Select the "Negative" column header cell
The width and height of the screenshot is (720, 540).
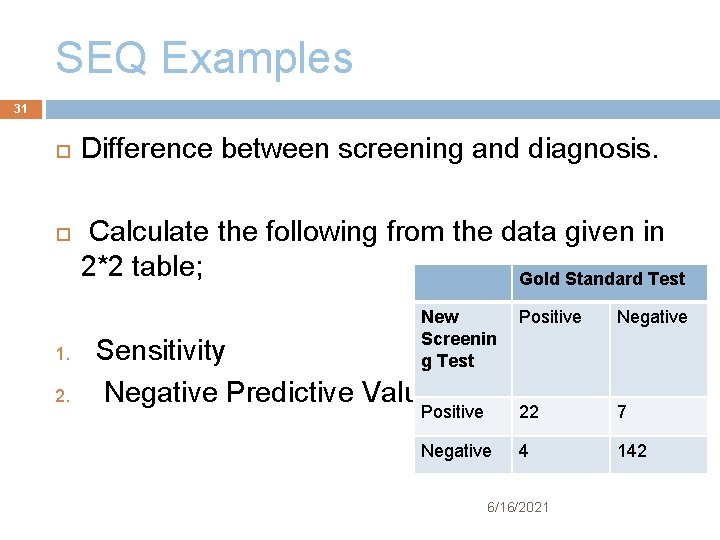click(x=651, y=317)
